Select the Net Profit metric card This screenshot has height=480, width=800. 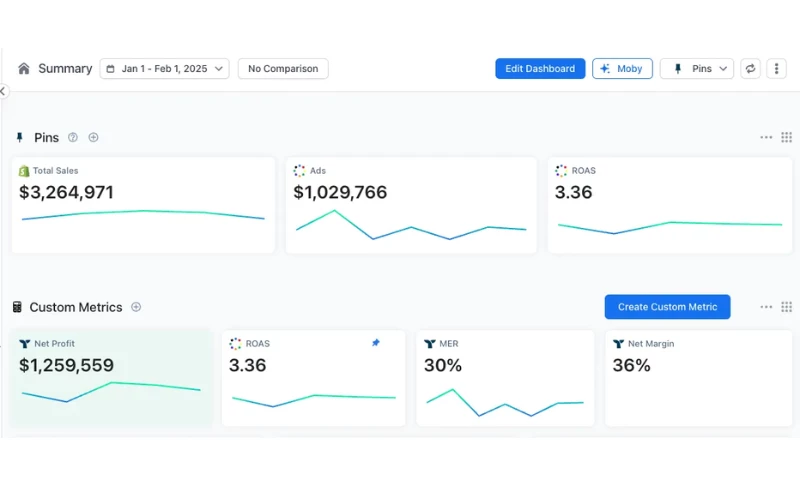(x=111, y=377)
